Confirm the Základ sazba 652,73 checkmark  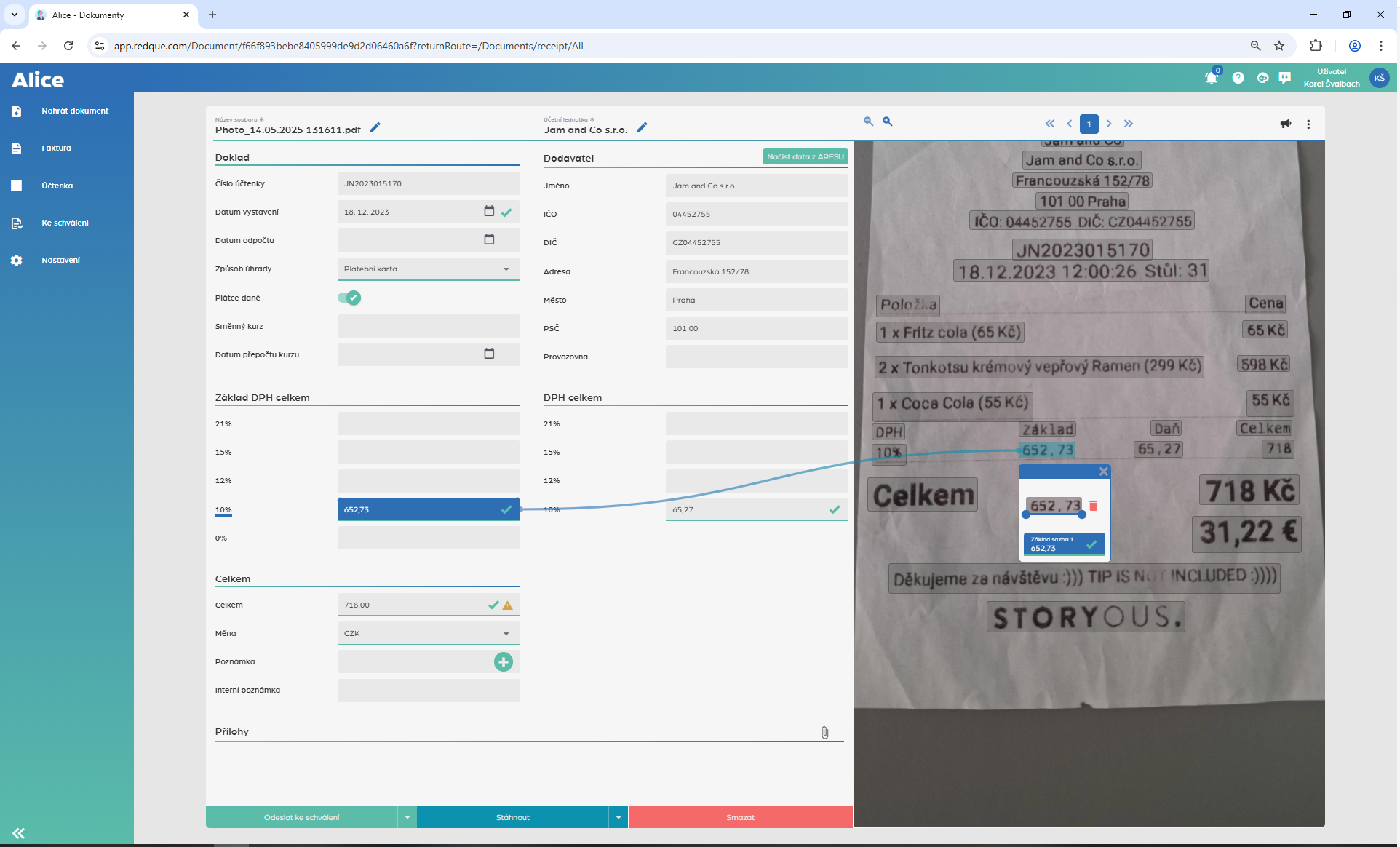tap(1091, 544)
